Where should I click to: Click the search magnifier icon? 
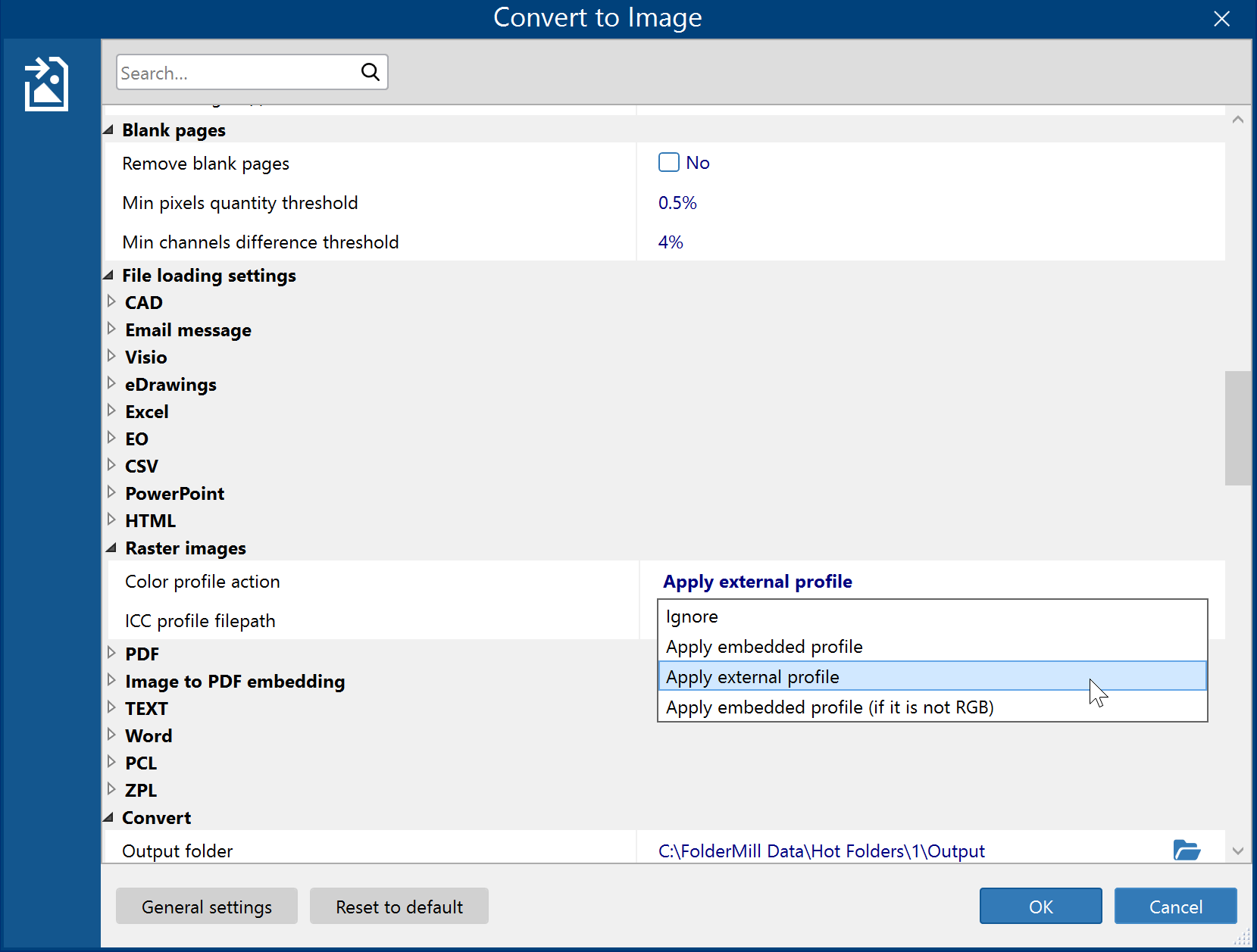click(x=370, y=72)
